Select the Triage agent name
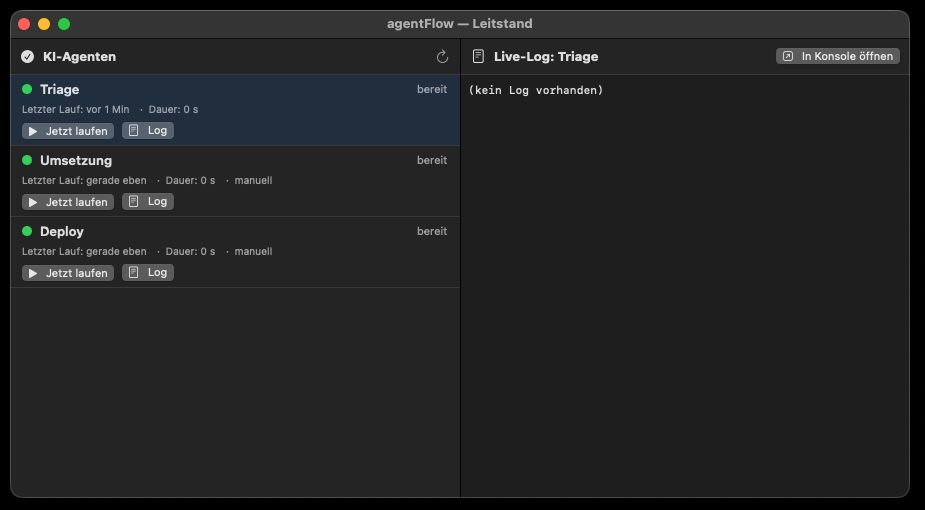This screenshot has width=925, height=510. (60, 90)
